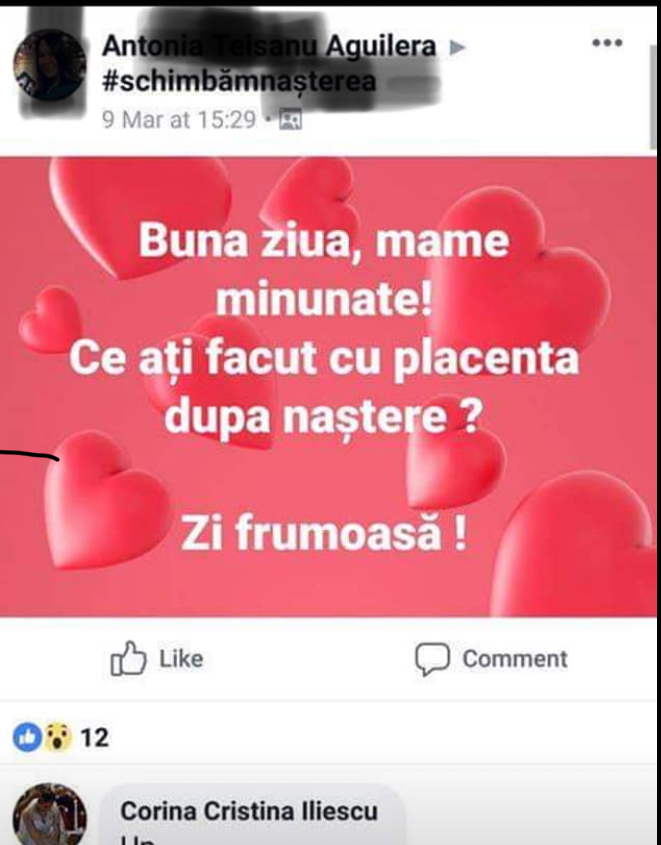Click the thumbs-up Like icon
The width and height of the screenshot is (661, 845).
point(128,659)
